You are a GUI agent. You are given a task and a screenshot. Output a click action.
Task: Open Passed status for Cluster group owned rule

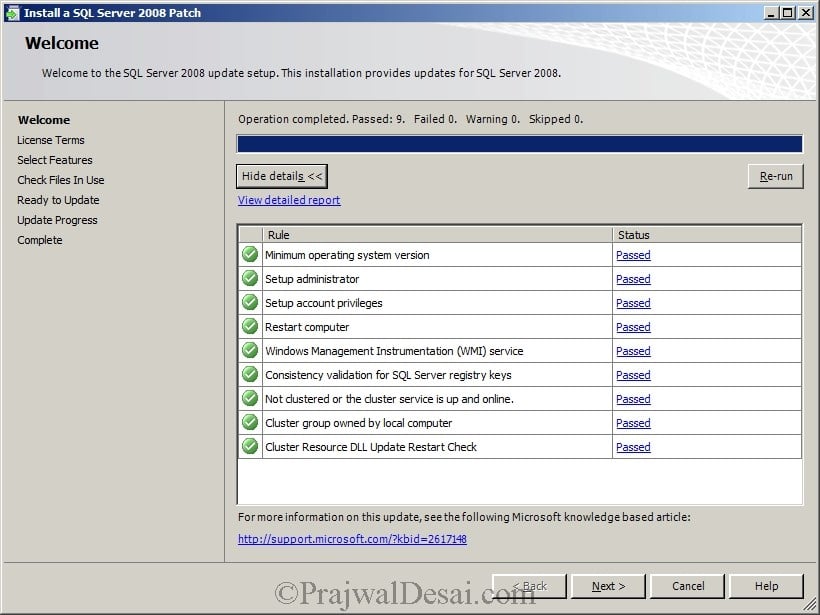coord(633,423)
